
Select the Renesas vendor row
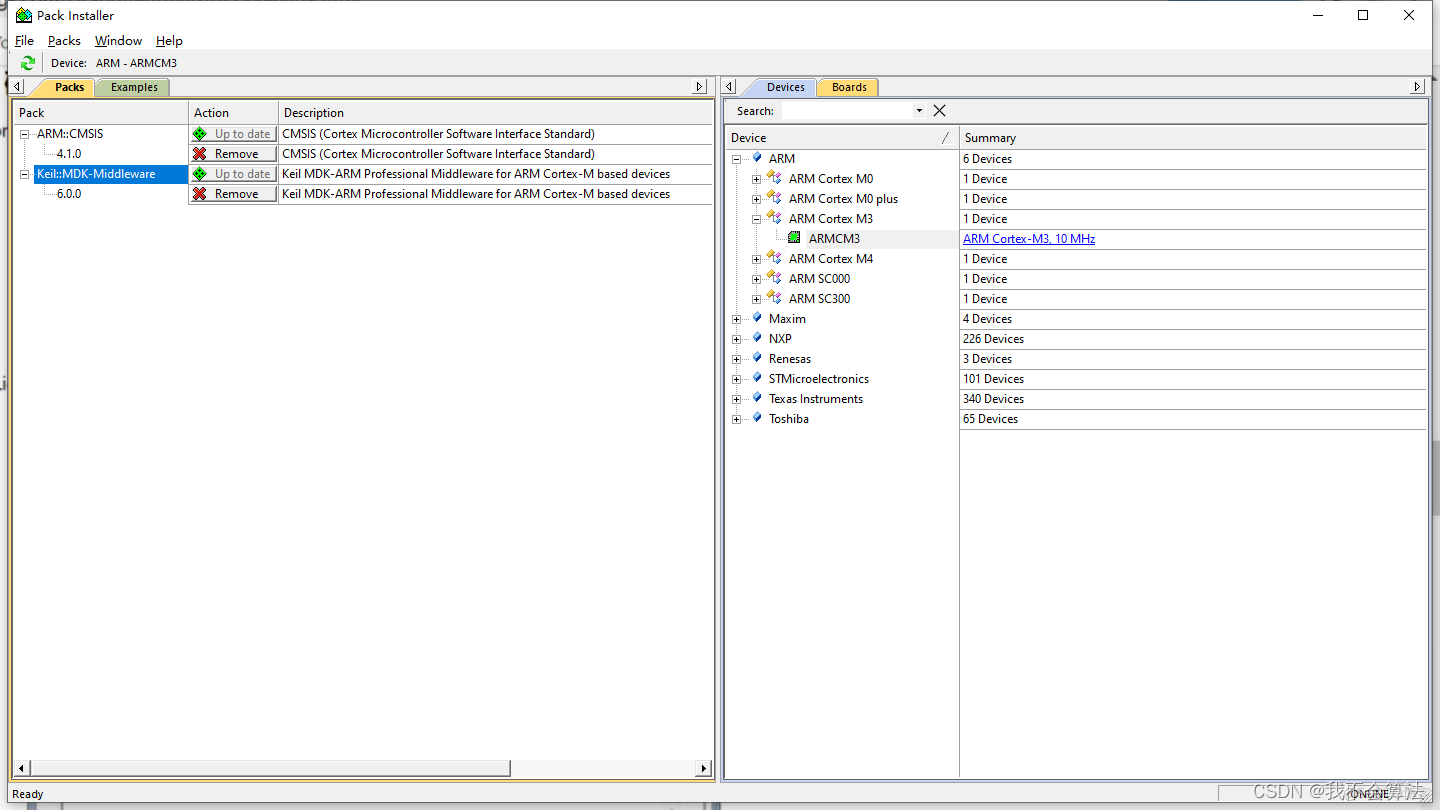(790, 359)
